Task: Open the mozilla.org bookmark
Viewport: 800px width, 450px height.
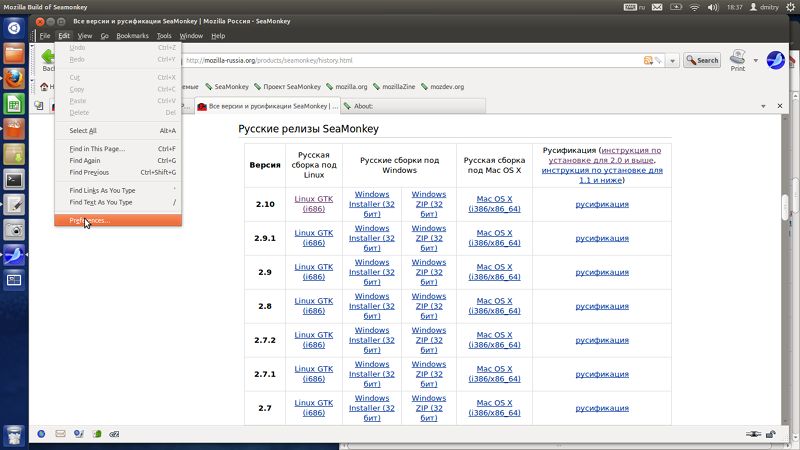Action: [346, 87]
